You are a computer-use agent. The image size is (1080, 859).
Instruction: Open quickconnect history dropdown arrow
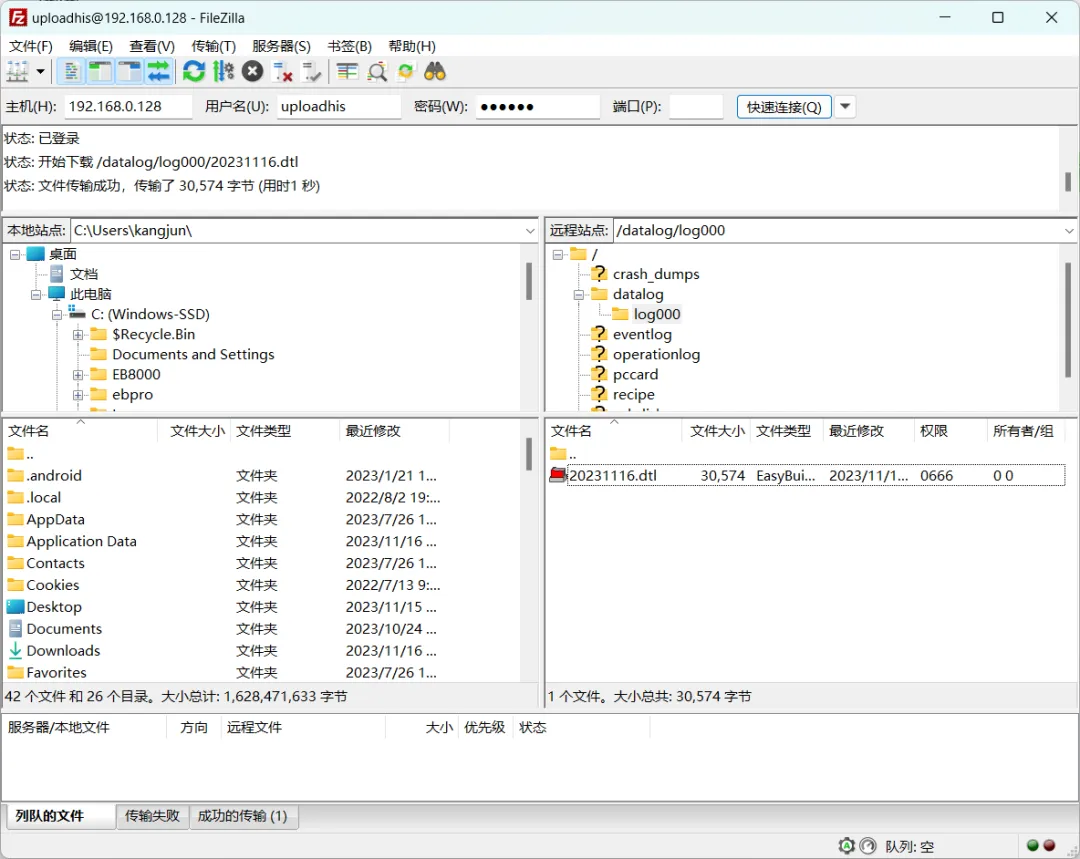click(x=845, y=107)
